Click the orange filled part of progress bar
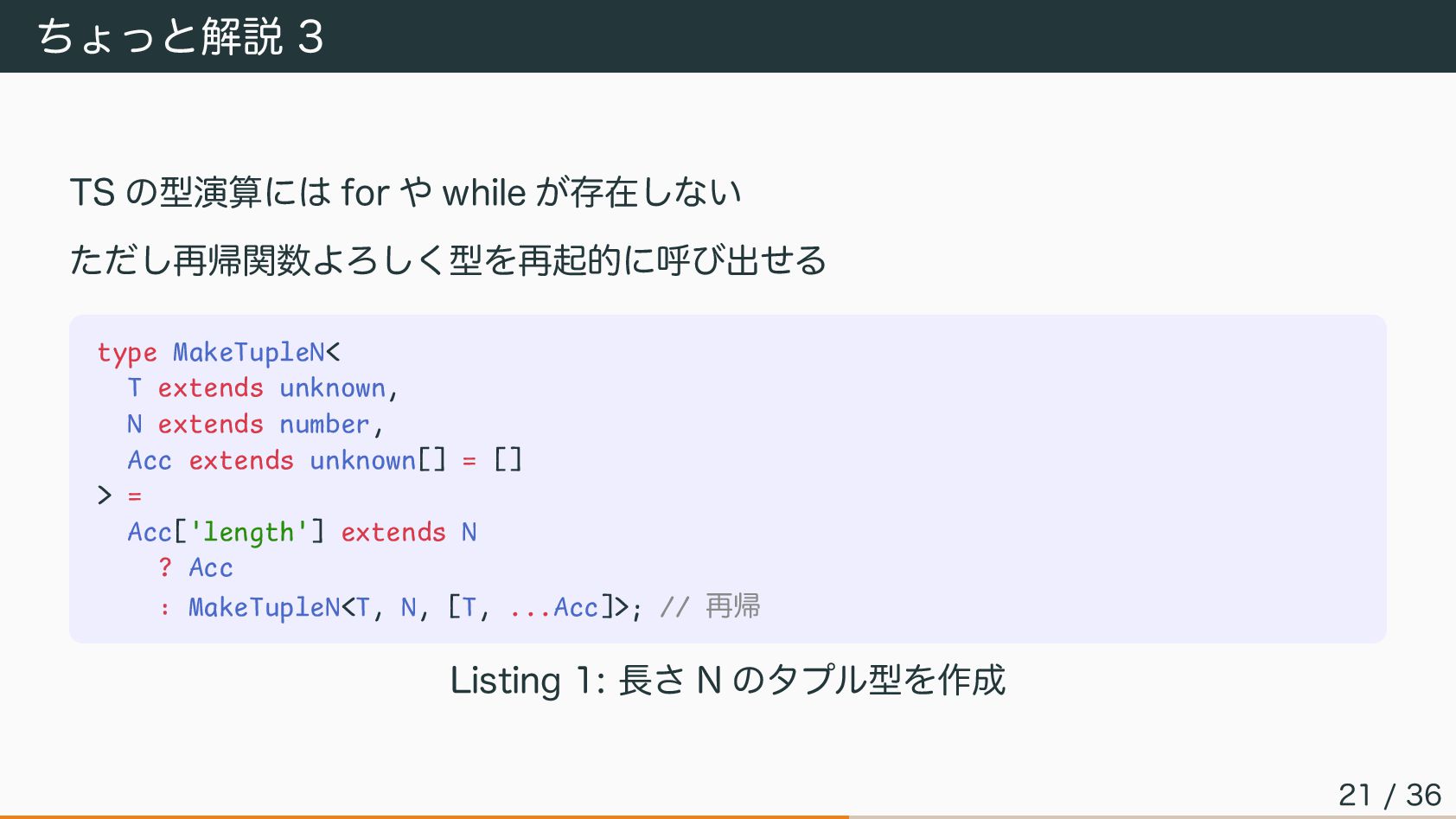 pos(424,816)
